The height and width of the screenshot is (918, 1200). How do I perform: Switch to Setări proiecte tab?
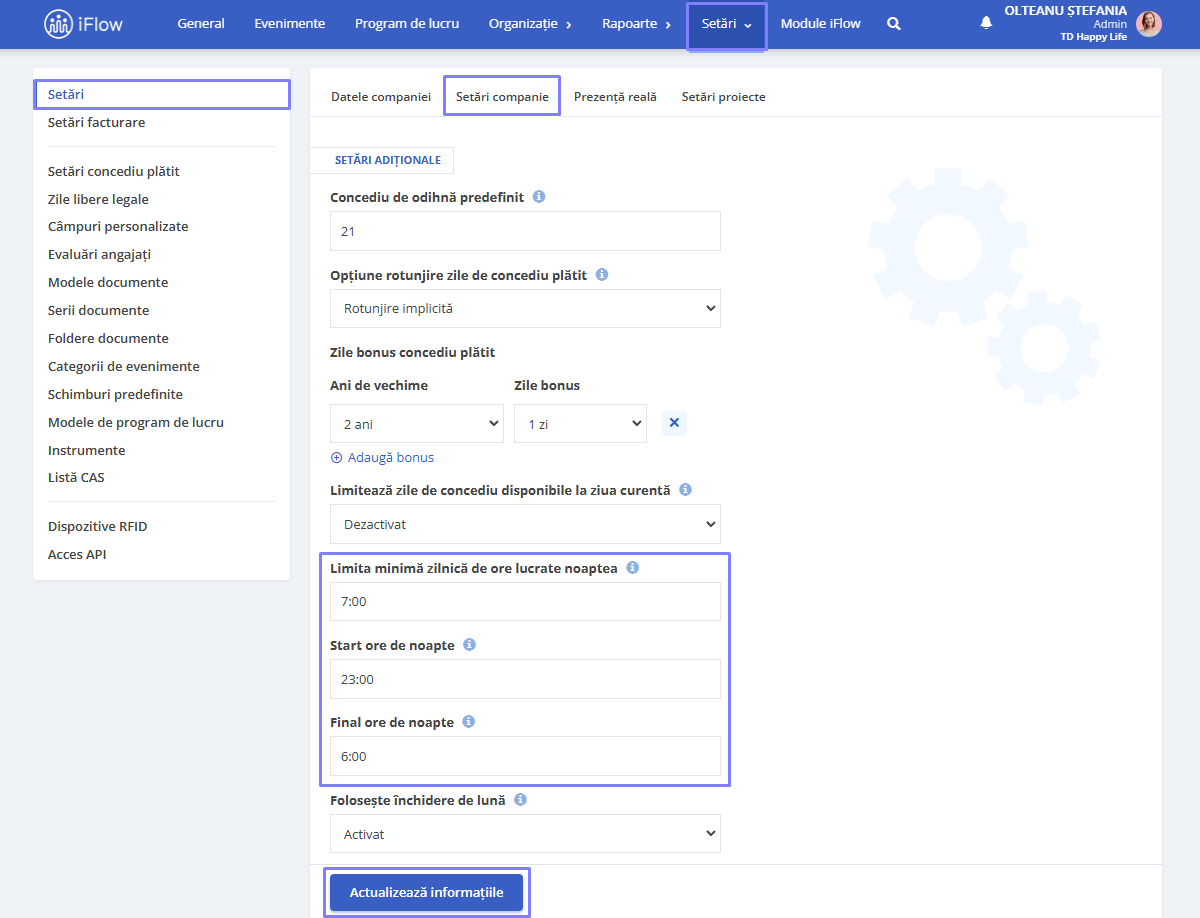point(724,97)
